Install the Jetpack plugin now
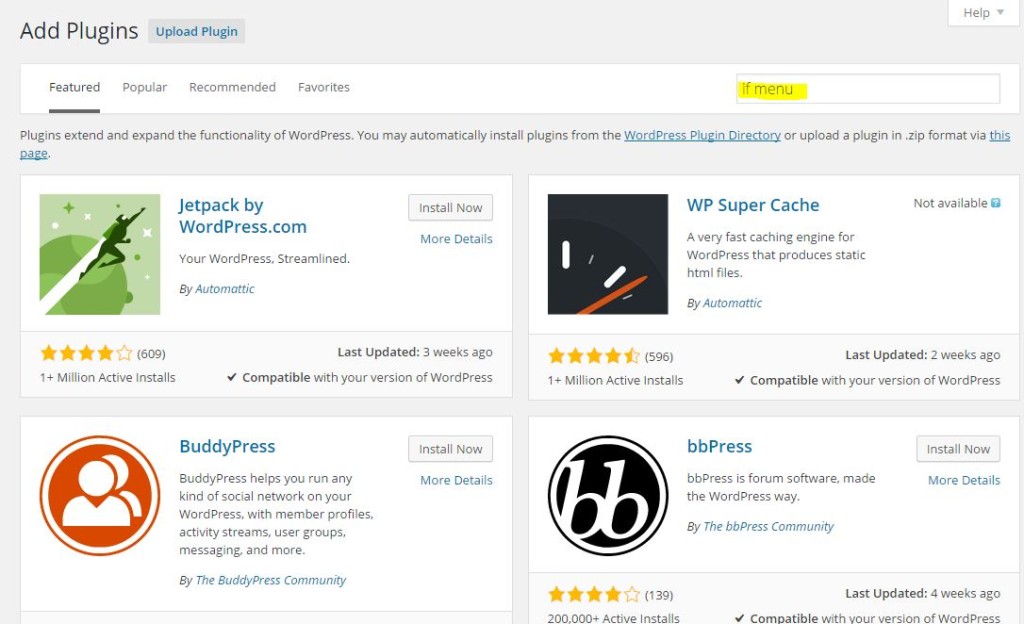 [451, 208]
